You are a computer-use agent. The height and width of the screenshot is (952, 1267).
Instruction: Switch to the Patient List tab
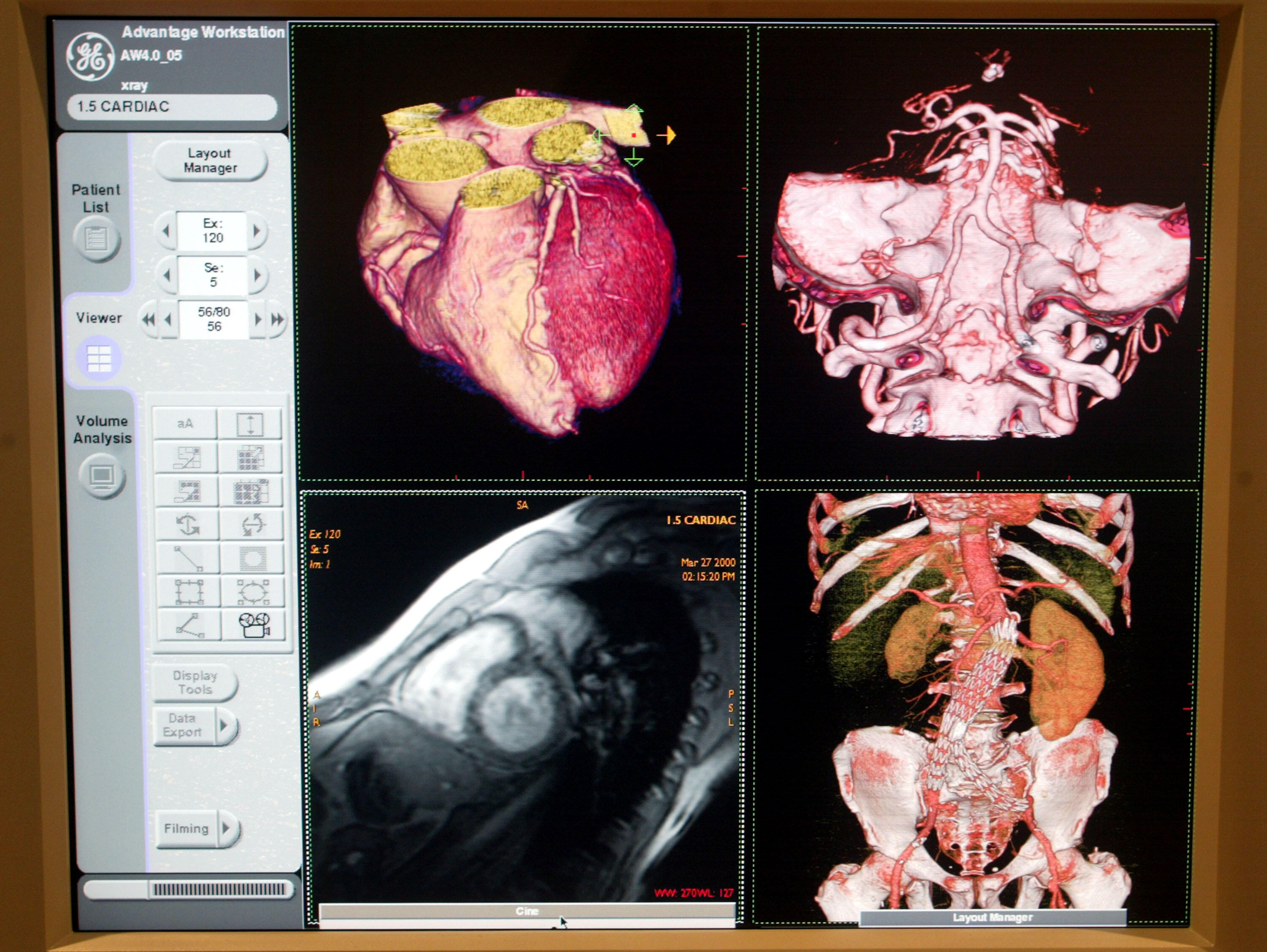coord(95,198)
